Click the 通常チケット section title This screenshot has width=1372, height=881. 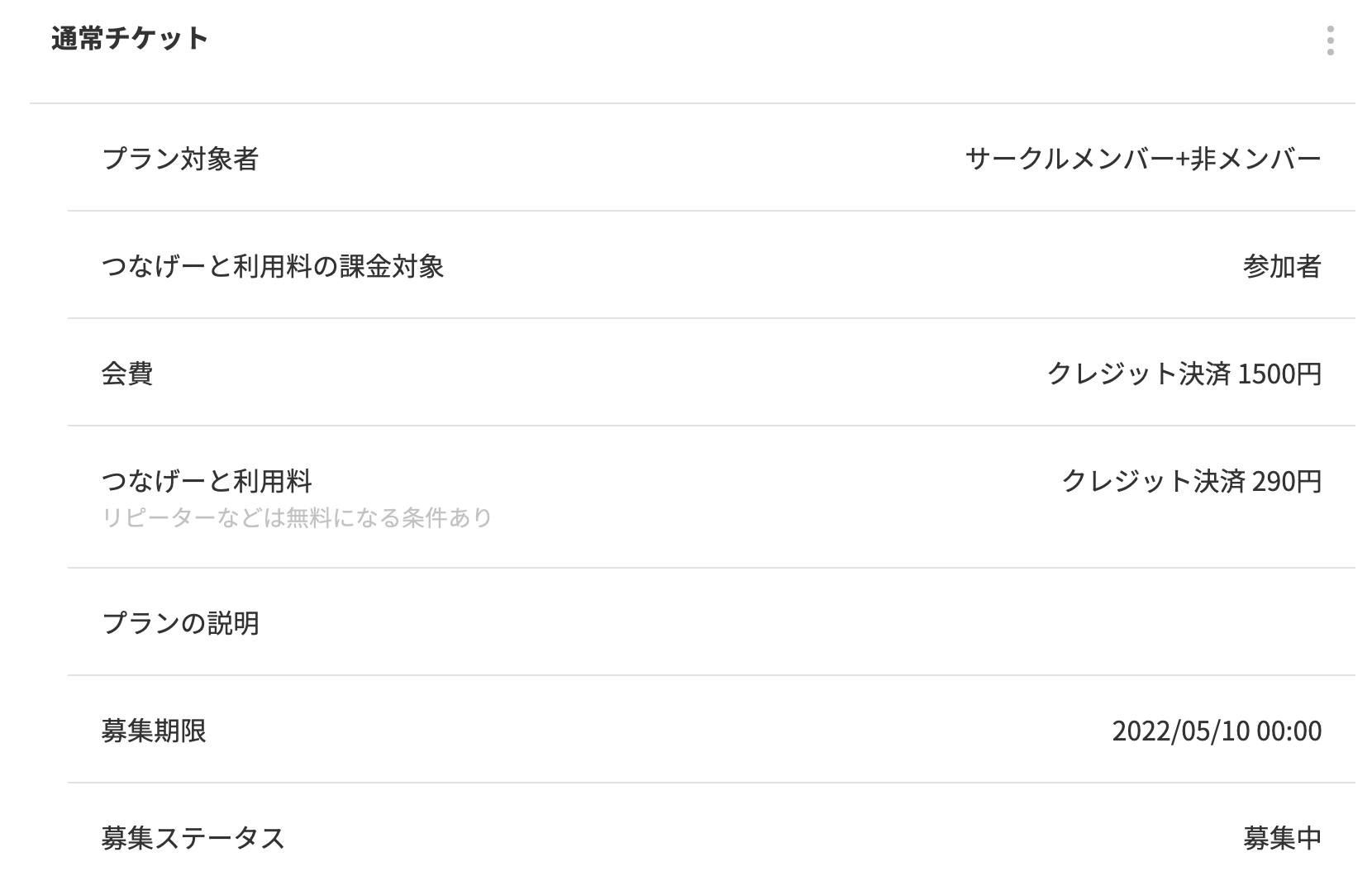[130, 39]
